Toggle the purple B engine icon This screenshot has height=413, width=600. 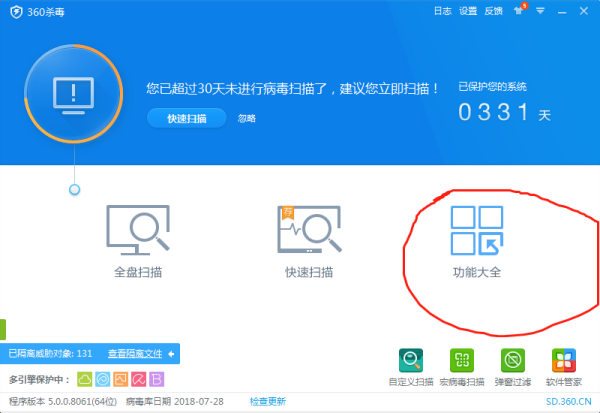157,379
